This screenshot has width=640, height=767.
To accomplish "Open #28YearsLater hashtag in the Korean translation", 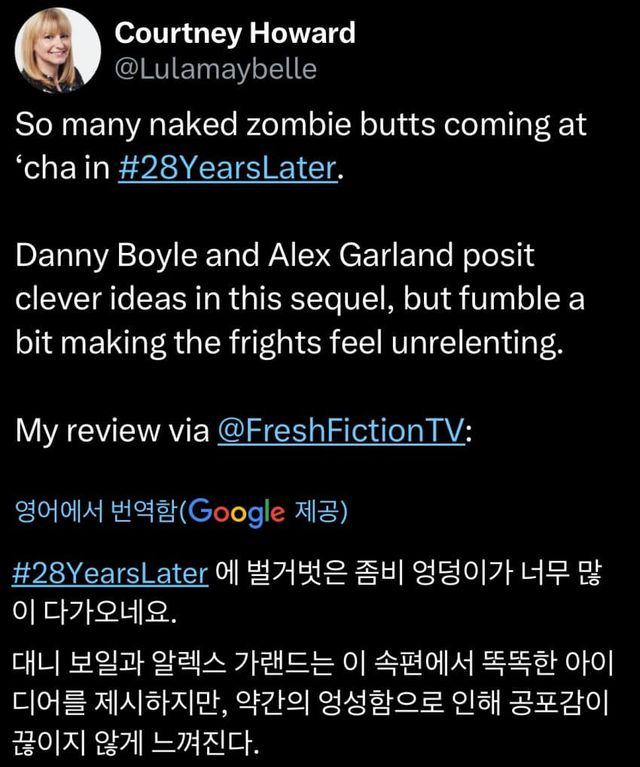I will pos(110,573).
